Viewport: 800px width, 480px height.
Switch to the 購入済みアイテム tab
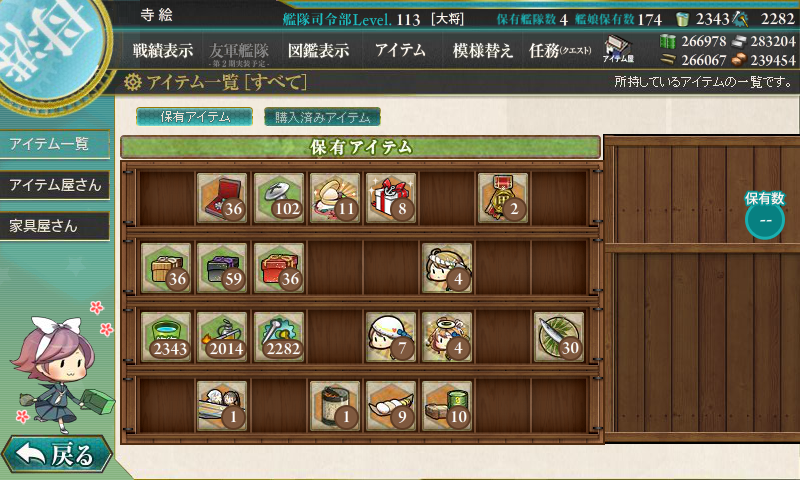tap(322, 117)
